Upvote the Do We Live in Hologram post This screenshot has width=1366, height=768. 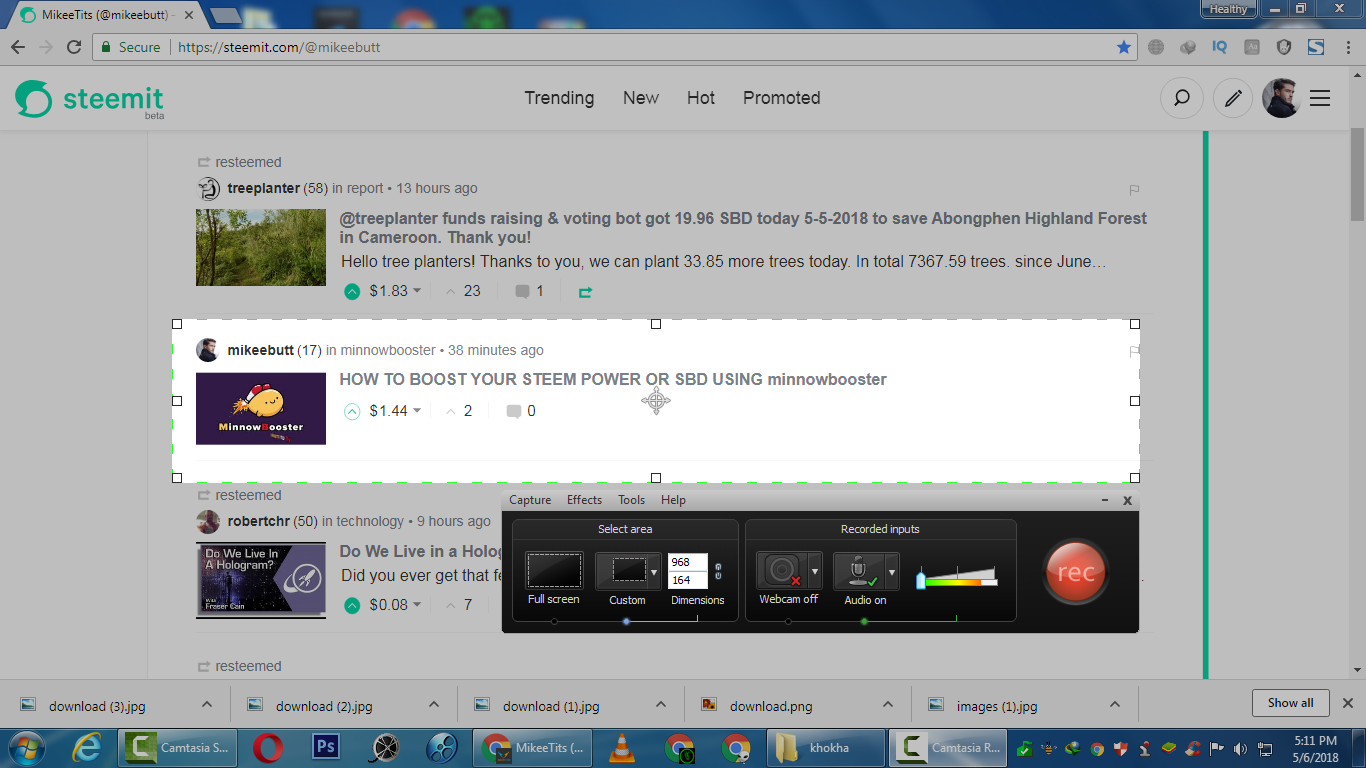(352, 605)
